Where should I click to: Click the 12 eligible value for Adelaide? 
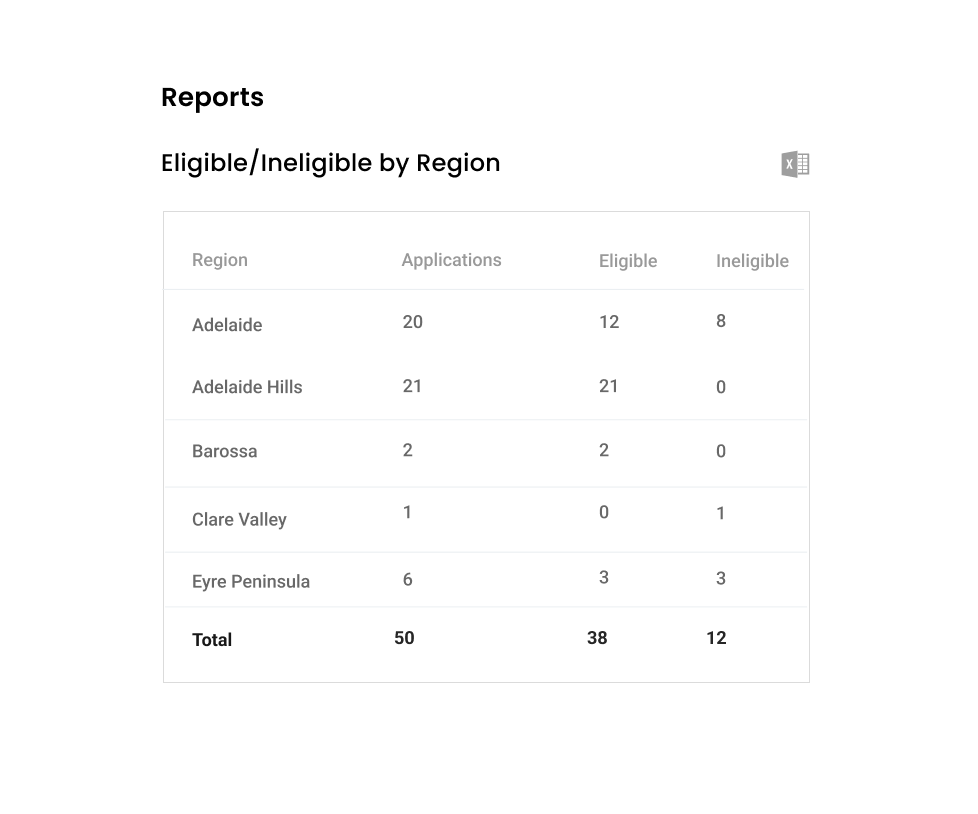click(607, 322)
